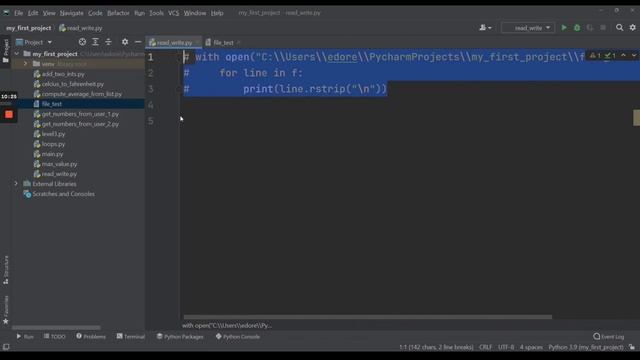640x360 pixels.
Task: Select file_test in project tree
Action: click(51, 104)
